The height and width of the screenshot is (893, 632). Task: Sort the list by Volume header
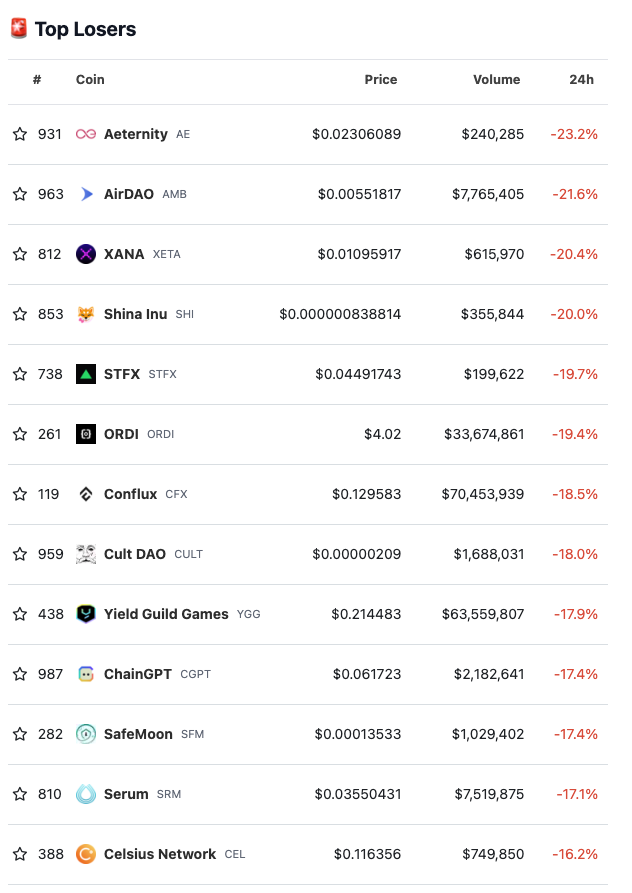point(496,80)
